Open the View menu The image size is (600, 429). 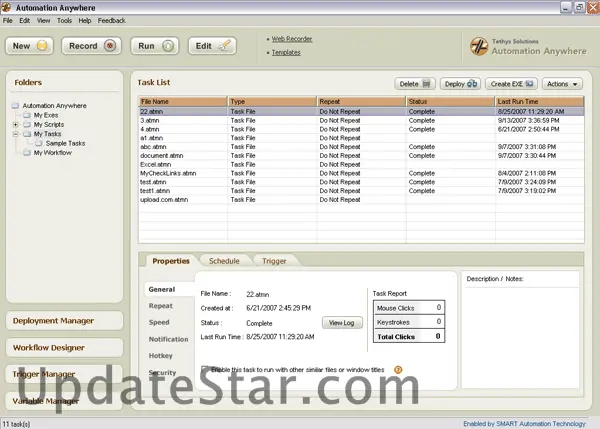click(43, 21)
